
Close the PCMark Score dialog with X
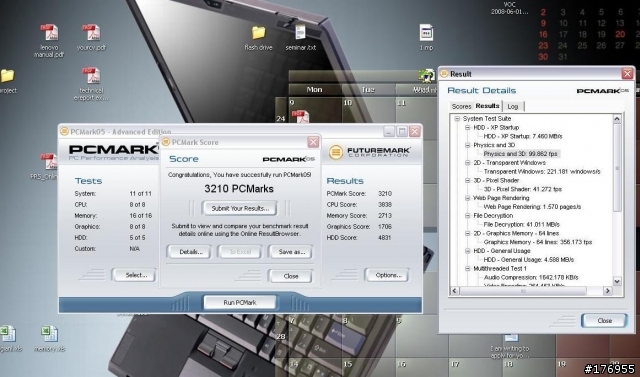pyautogui.click(x=313, y=142)
